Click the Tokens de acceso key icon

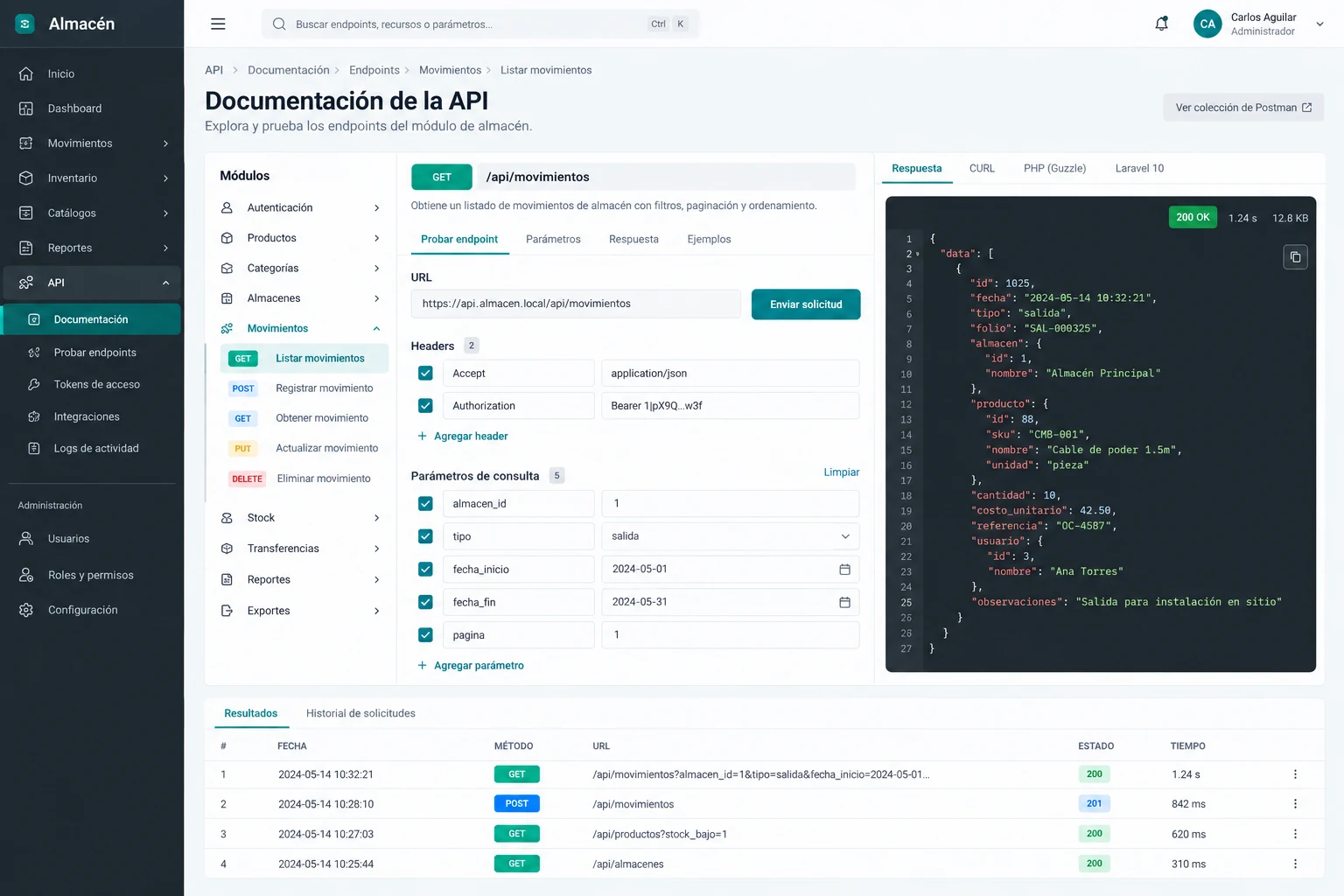click(x=34, y=384)
